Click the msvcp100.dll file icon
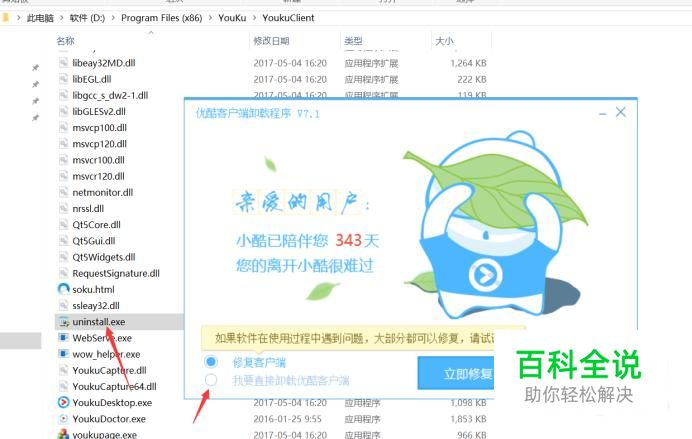The width and height of the screenshot is (692, 439). (64, 128)
